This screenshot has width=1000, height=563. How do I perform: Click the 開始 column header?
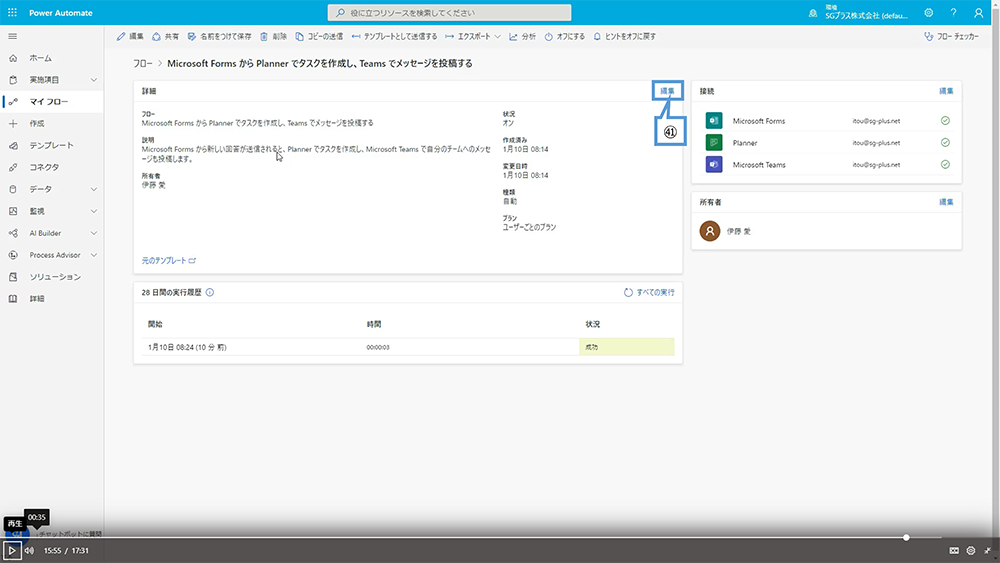coord(155,325)
